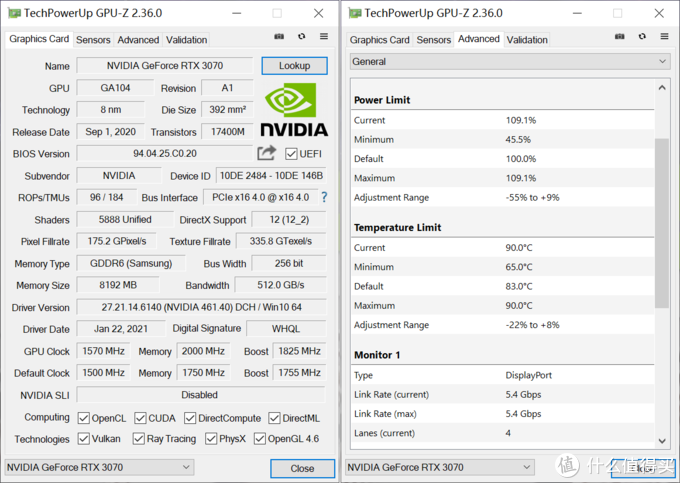
Task: Toggle DirectCompute checkbox
Action: 190,418
